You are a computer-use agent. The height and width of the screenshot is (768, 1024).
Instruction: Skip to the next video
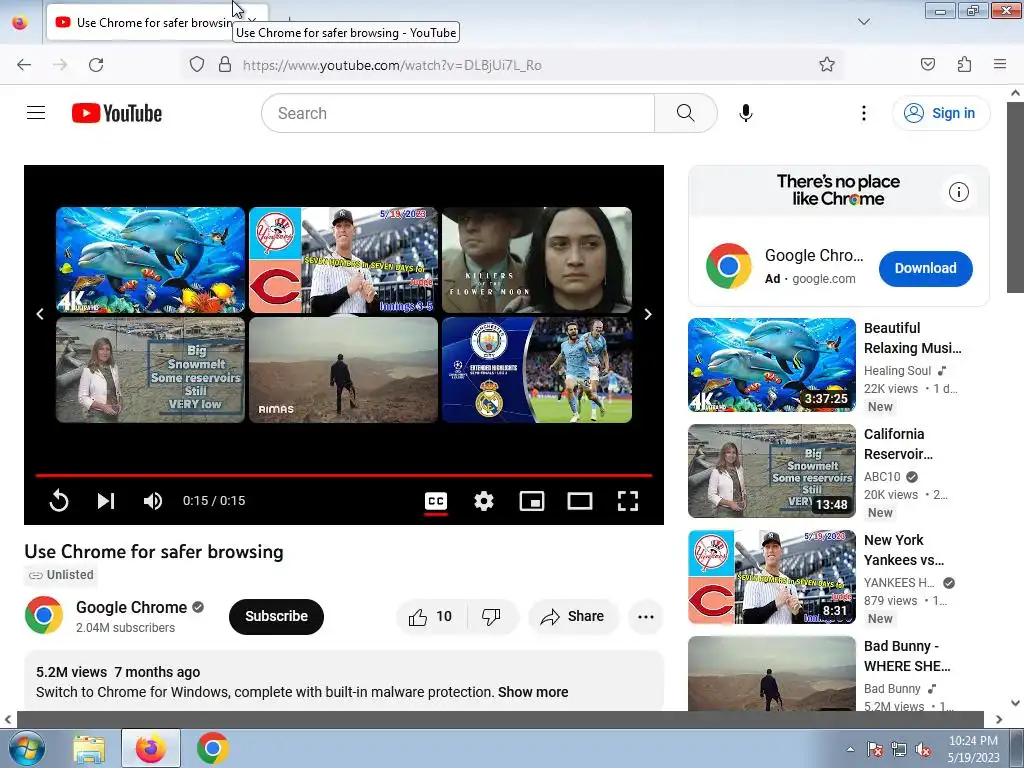pos(106,501)
